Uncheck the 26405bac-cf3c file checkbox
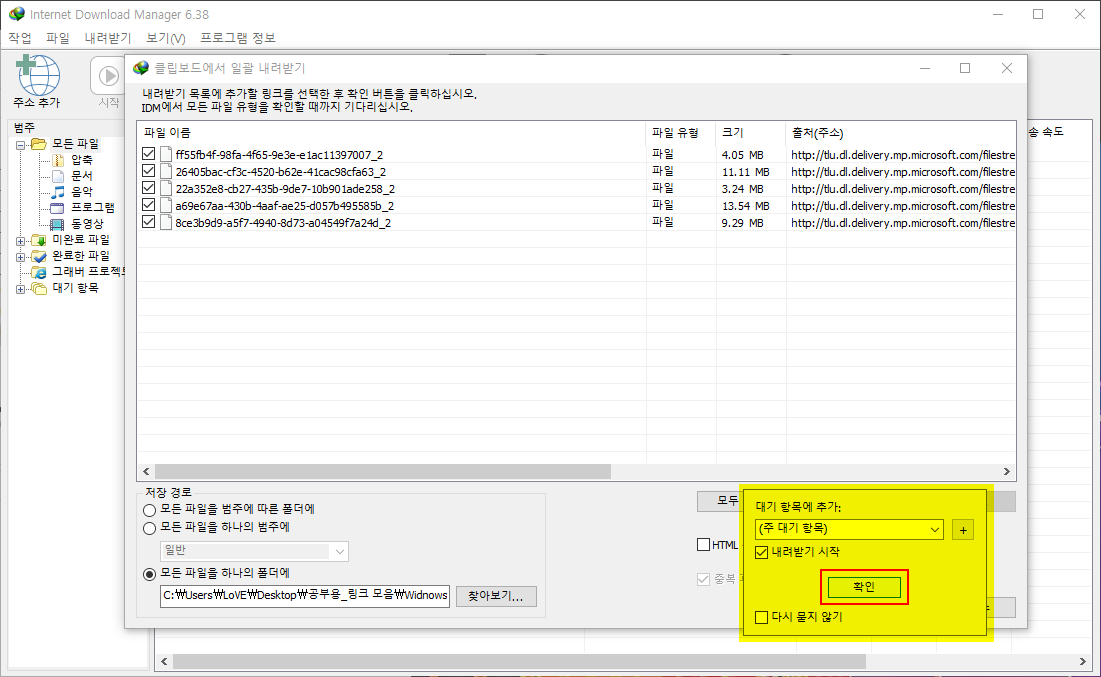Screen dimensions: 1101x677 pos(148,171)
